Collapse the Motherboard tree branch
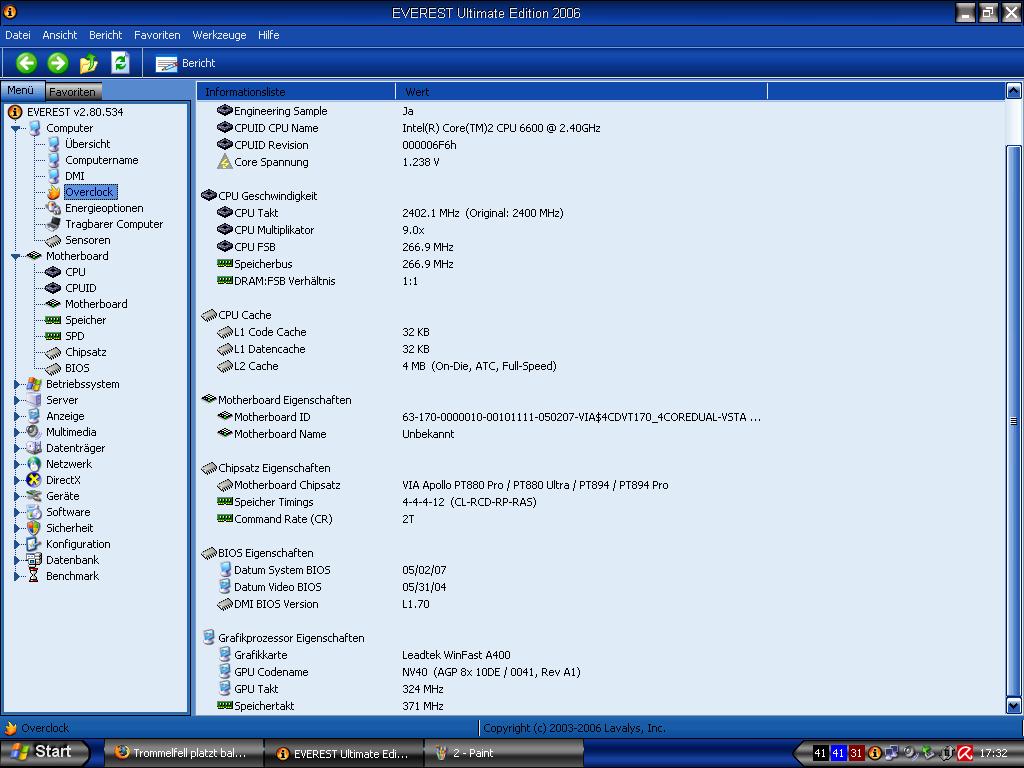The image size is (1024, 768). coord(16,257)
